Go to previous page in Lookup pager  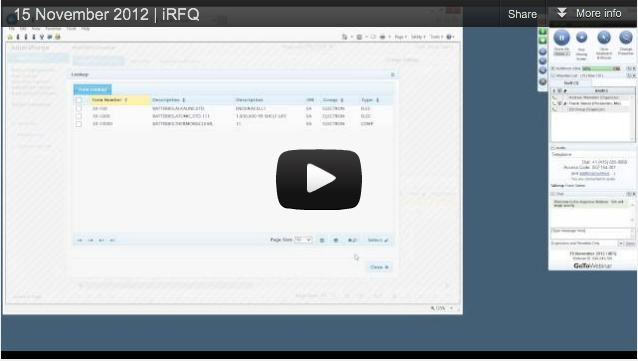[x=91, y=240]
